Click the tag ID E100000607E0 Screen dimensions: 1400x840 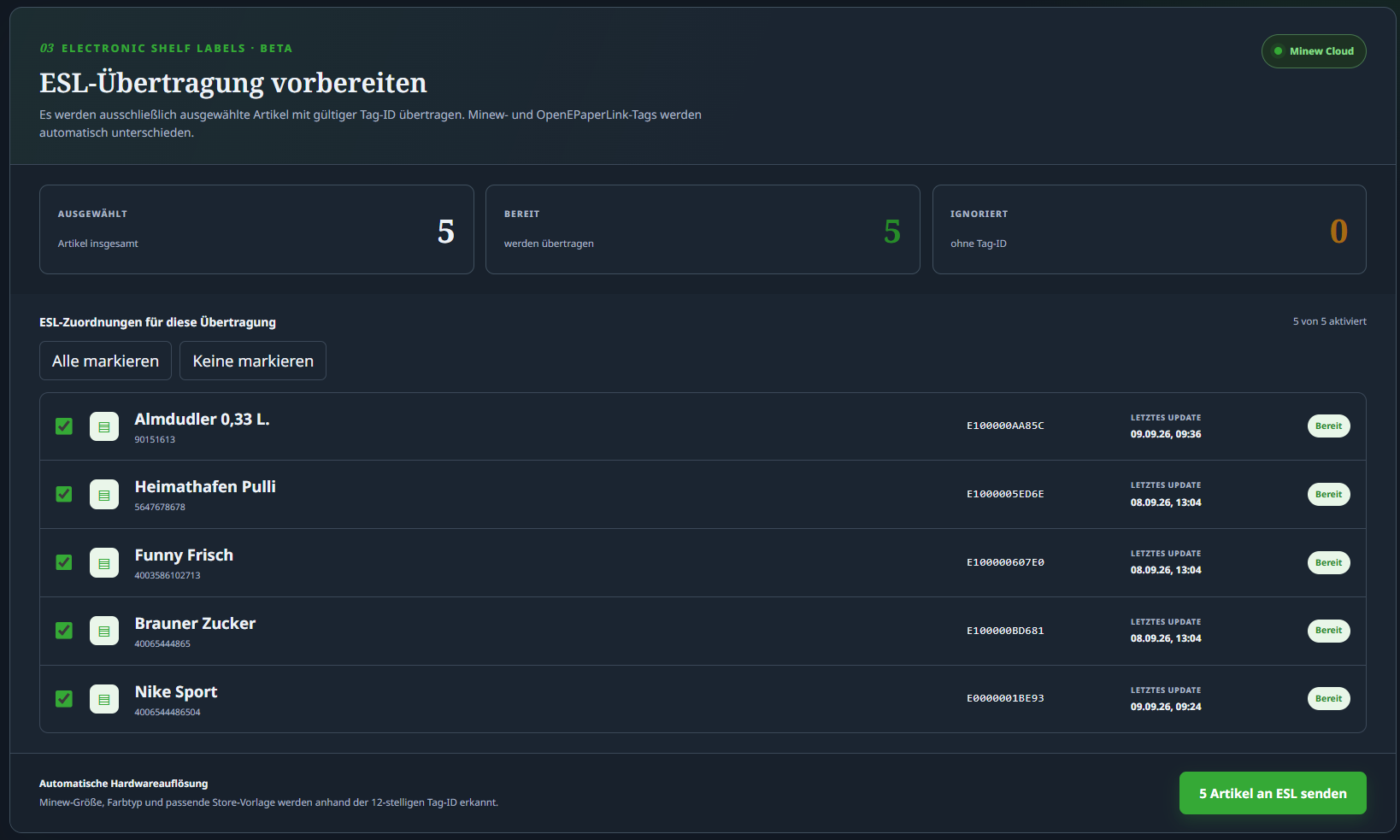(x=1005, y=562)
